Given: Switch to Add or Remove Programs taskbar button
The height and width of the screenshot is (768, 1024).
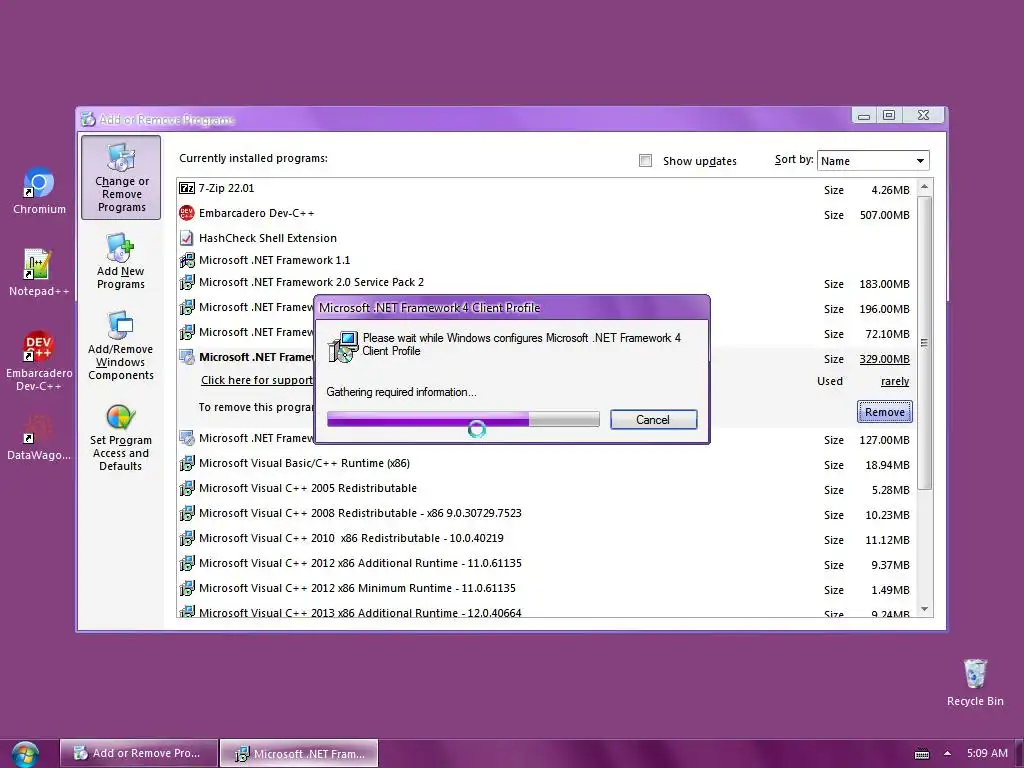Looking at the screenshot, I should click(x=139, y=754).
